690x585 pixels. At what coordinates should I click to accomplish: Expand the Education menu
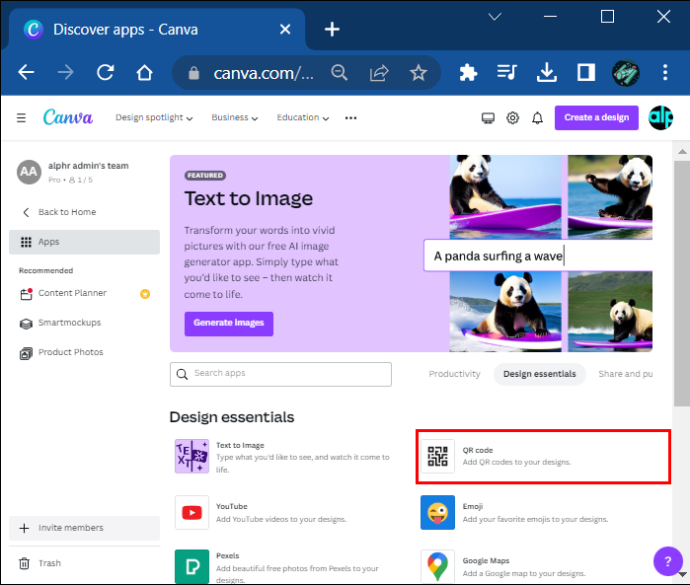click(x=303, y=118)
